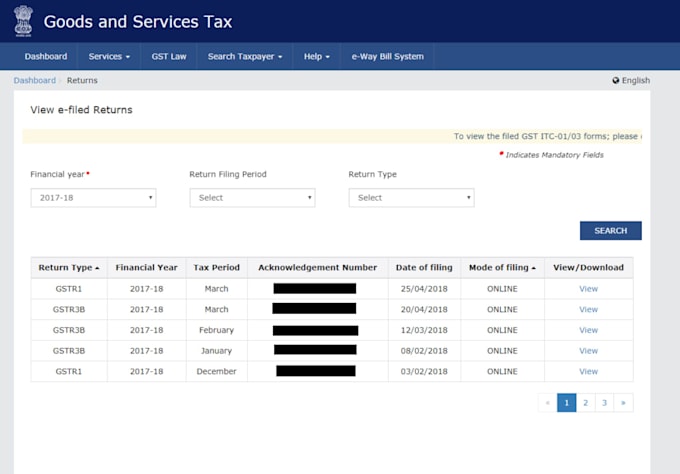Click the Acknowledgement Number column header

(317, 268)
